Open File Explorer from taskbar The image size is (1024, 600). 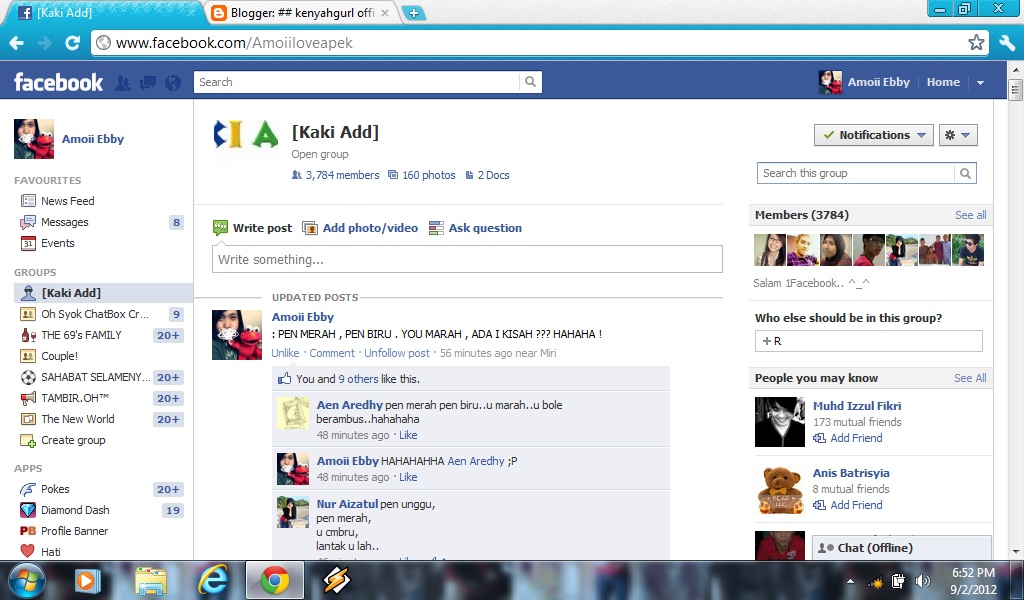coord(151,580)
